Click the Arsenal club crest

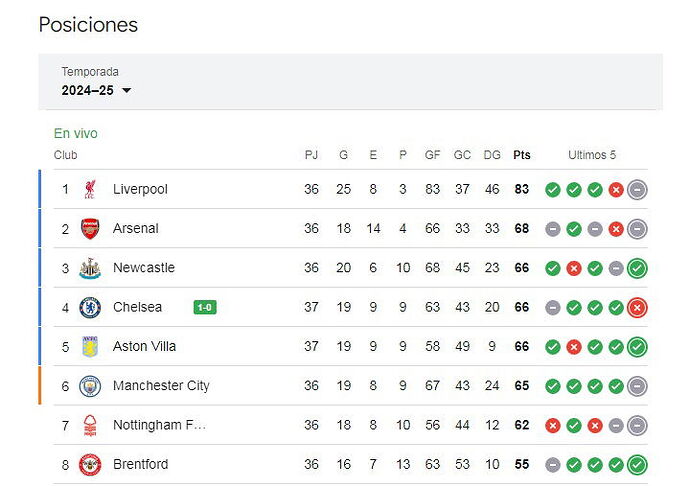click(90, 228)
